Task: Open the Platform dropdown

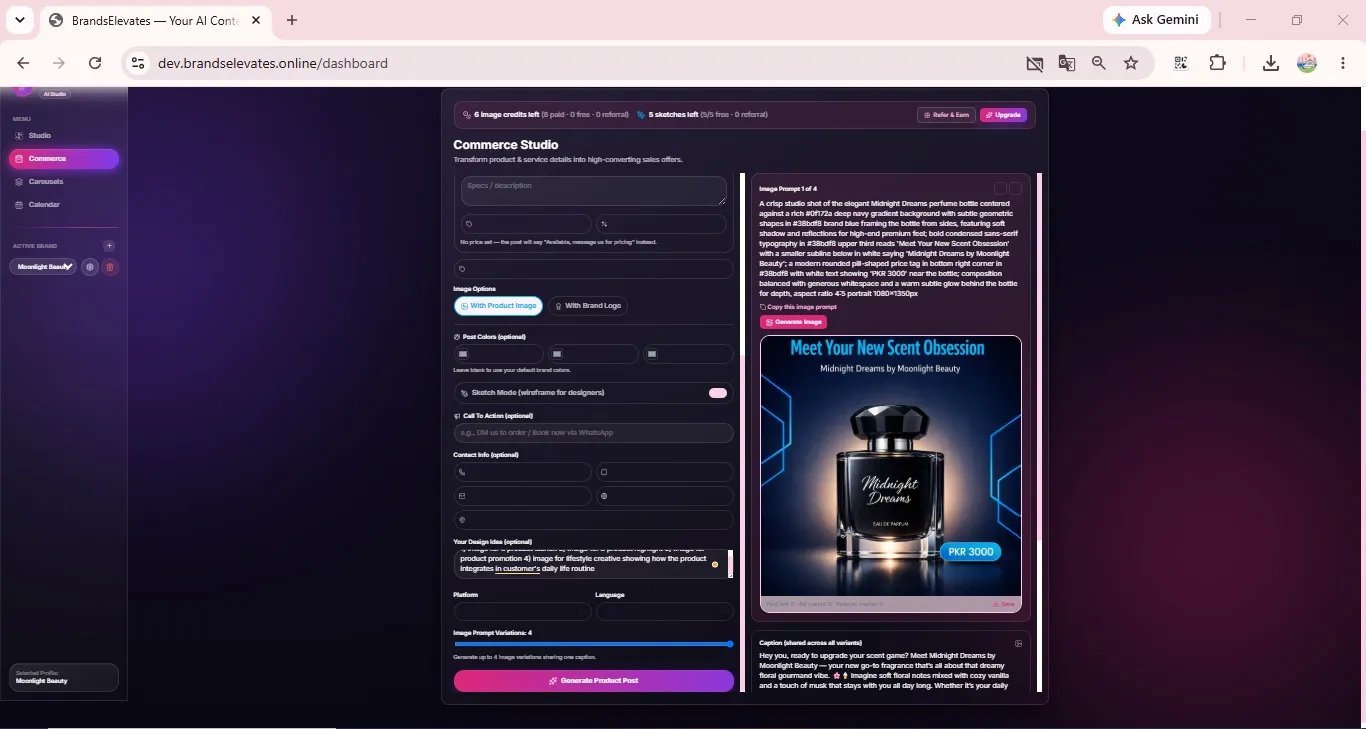Action: (523, 611)
